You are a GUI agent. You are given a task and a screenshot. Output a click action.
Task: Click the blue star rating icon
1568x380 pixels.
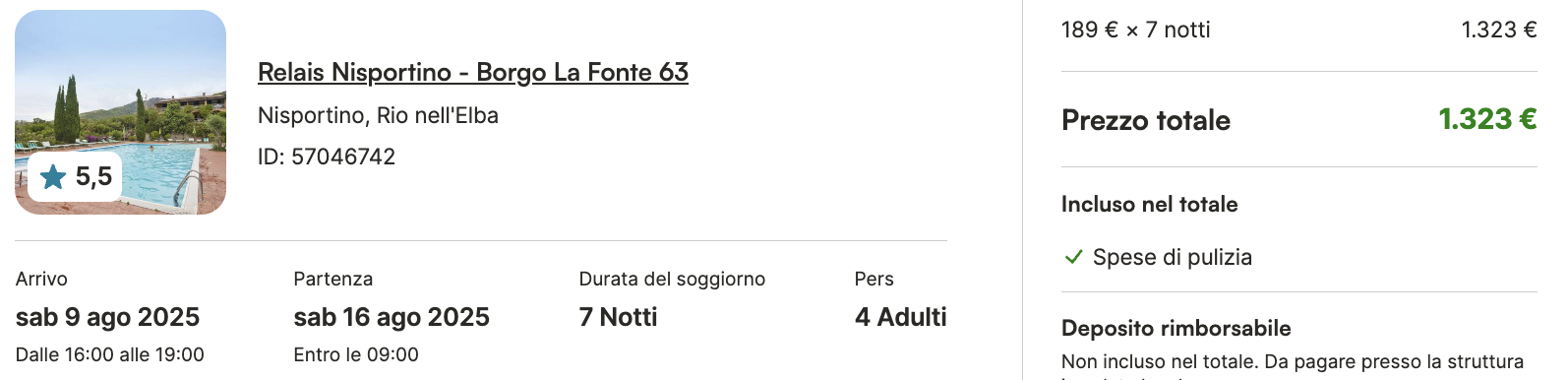point(53,177)
